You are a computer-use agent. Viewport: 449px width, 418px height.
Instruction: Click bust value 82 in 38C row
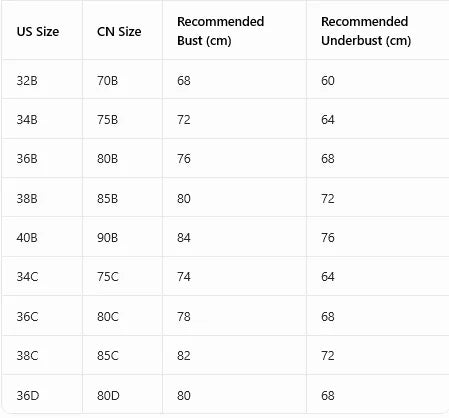pos(184,356)
